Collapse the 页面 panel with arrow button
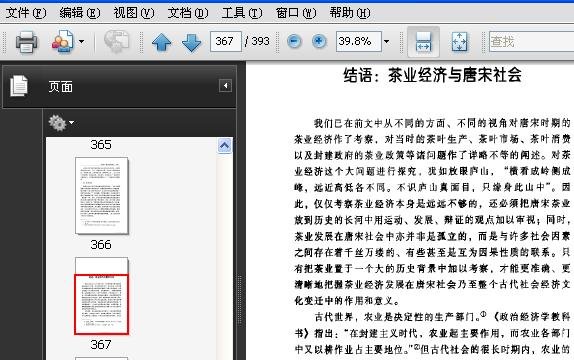This screenshot has width=574, height=360. click(x=225, y=86)
